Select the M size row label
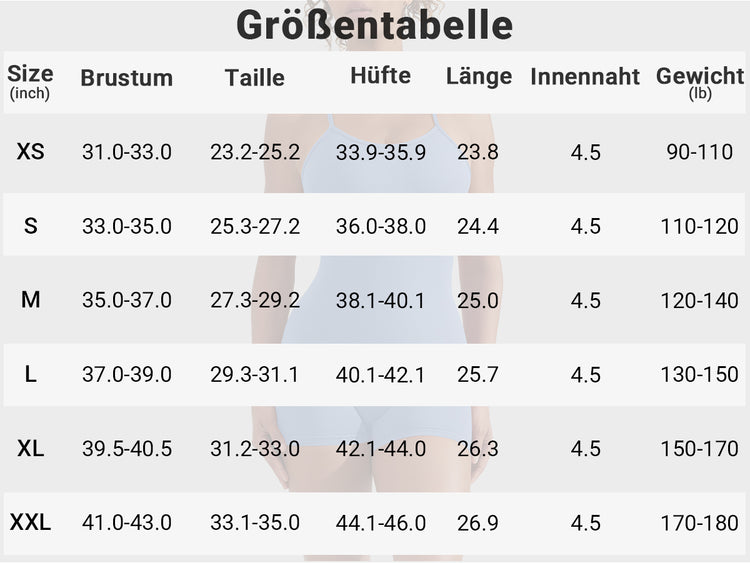Viewport: 750px width, 563px height. pos(31,300)
